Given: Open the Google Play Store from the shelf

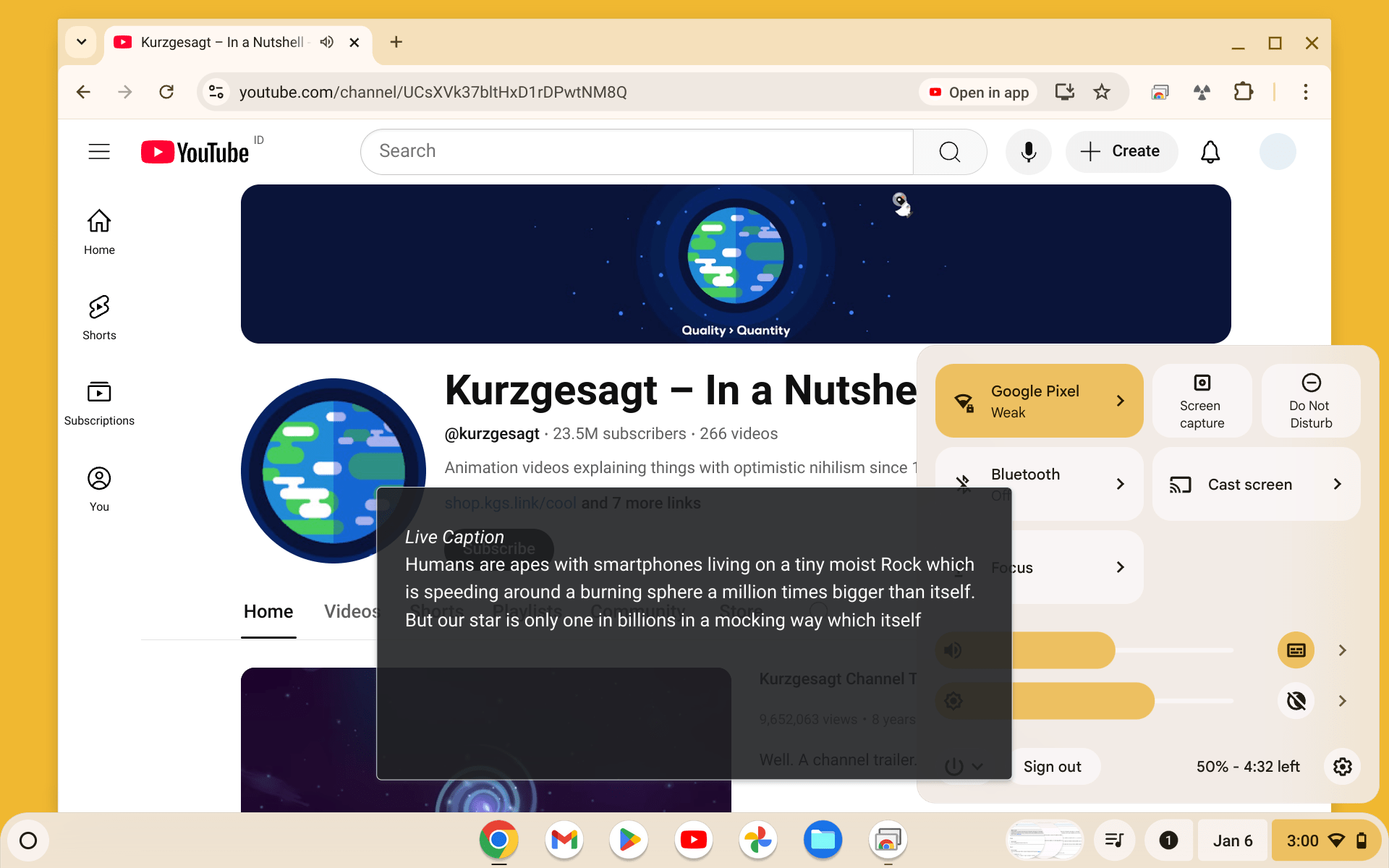Looking at the screenshot, I should 629,840.
